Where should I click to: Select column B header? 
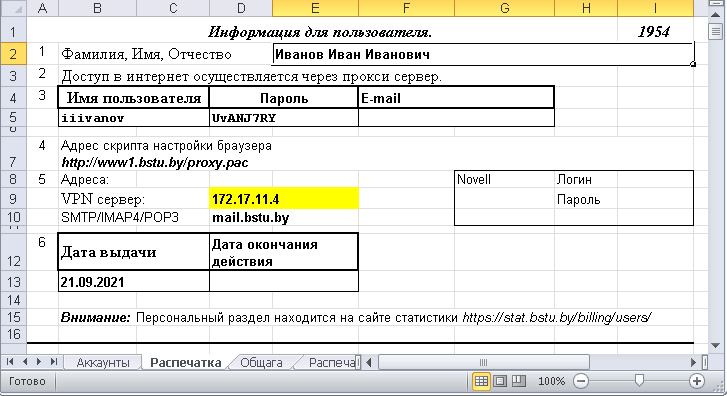[x=97, y=8]
